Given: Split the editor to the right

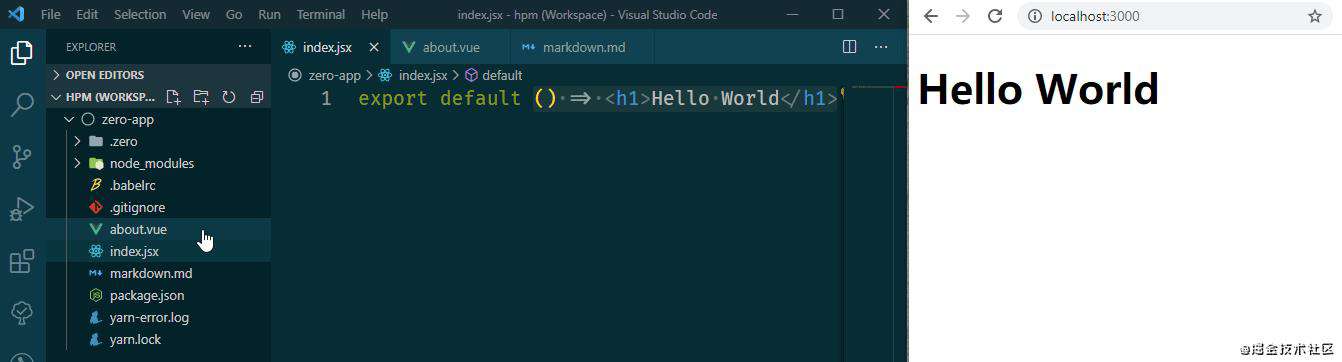Looking at the screenshot, I should tap(850, 47).
